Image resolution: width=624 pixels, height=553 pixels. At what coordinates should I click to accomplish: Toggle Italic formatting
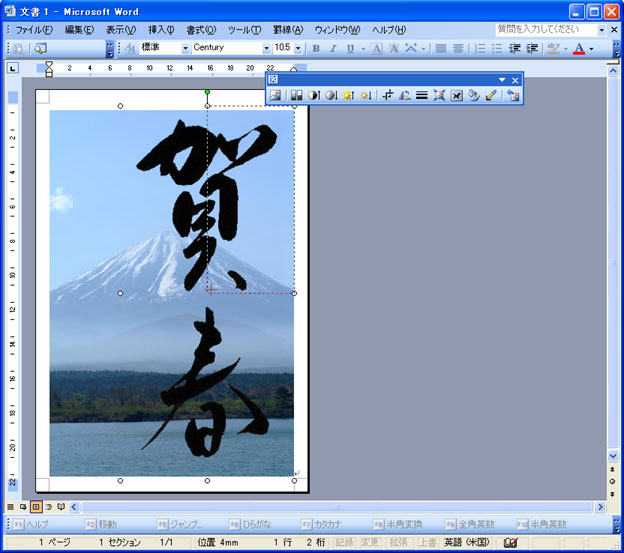coord(332,48)
